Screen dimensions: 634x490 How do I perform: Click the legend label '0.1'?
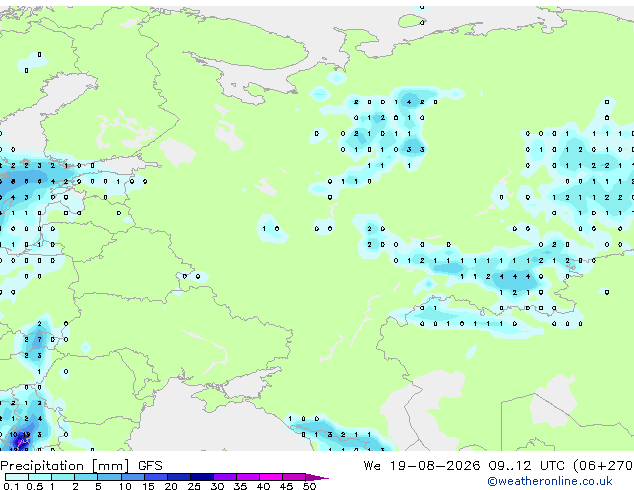pyautogui.click(x=11, y=486)
